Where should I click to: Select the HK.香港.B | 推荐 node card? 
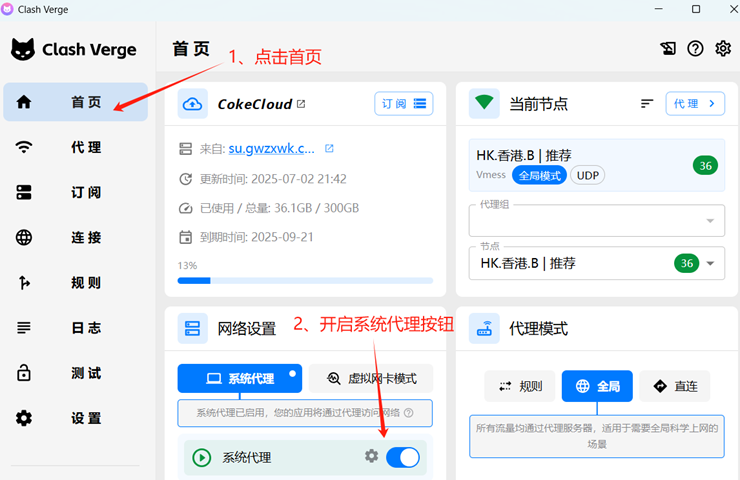(597, 165)
